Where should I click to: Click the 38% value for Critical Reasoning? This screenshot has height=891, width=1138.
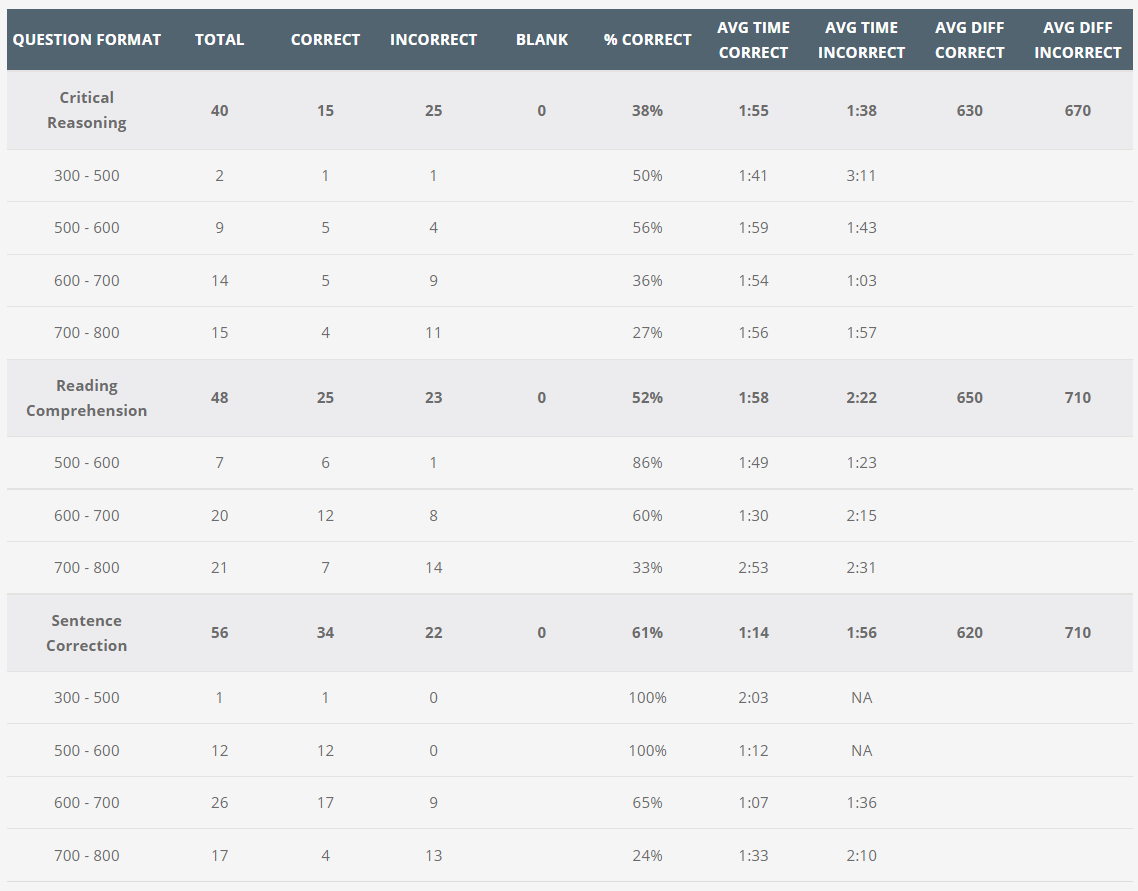pyautogui.click(x=647, y=111)
